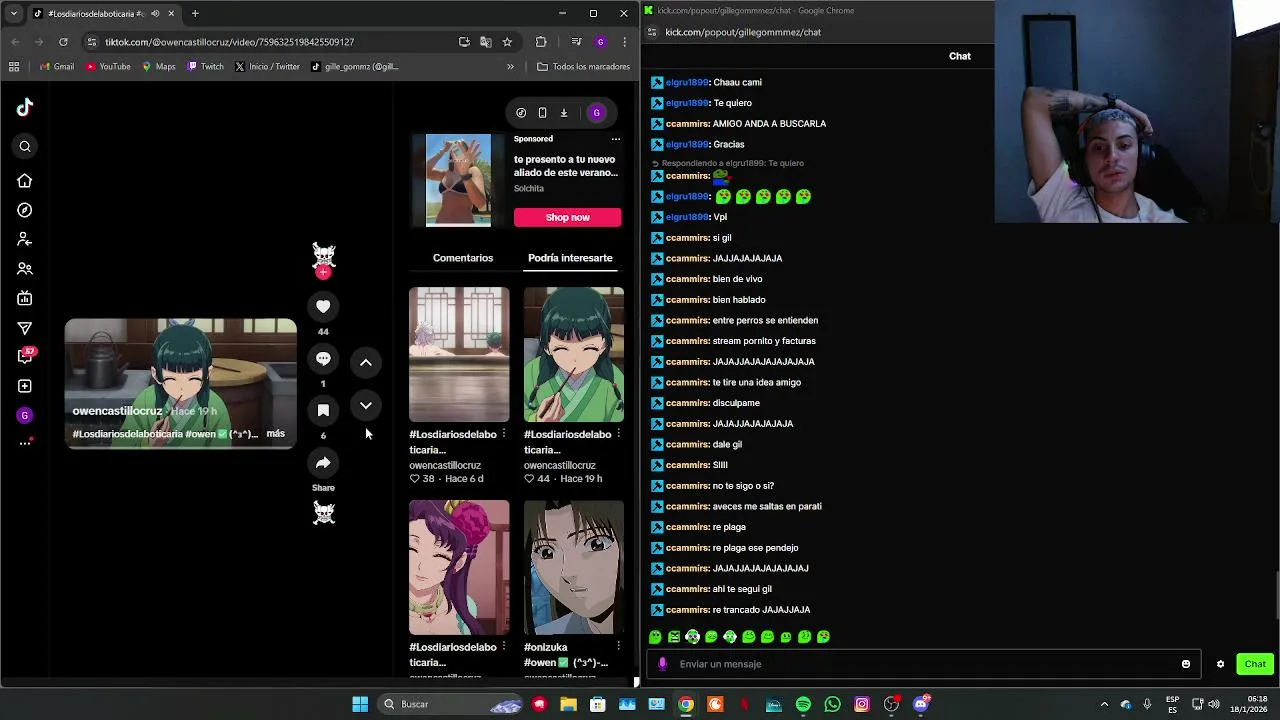The image size is (1280, 720).
Task: Open the LIVE icon in TikTok sidebar
Action: click(x=25, y=298)
